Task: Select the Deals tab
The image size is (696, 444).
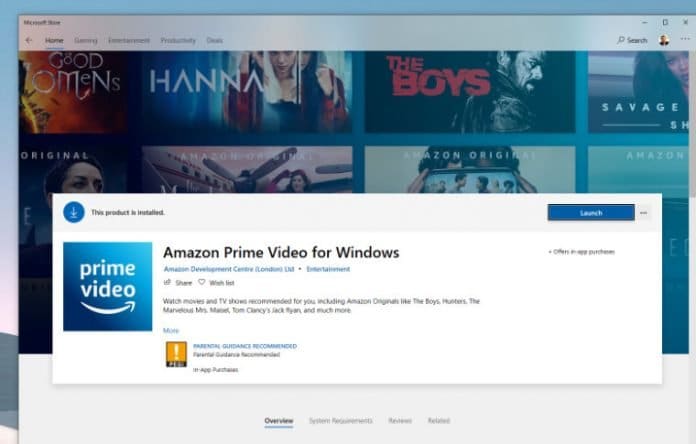Action: click(x=215, y=40)
